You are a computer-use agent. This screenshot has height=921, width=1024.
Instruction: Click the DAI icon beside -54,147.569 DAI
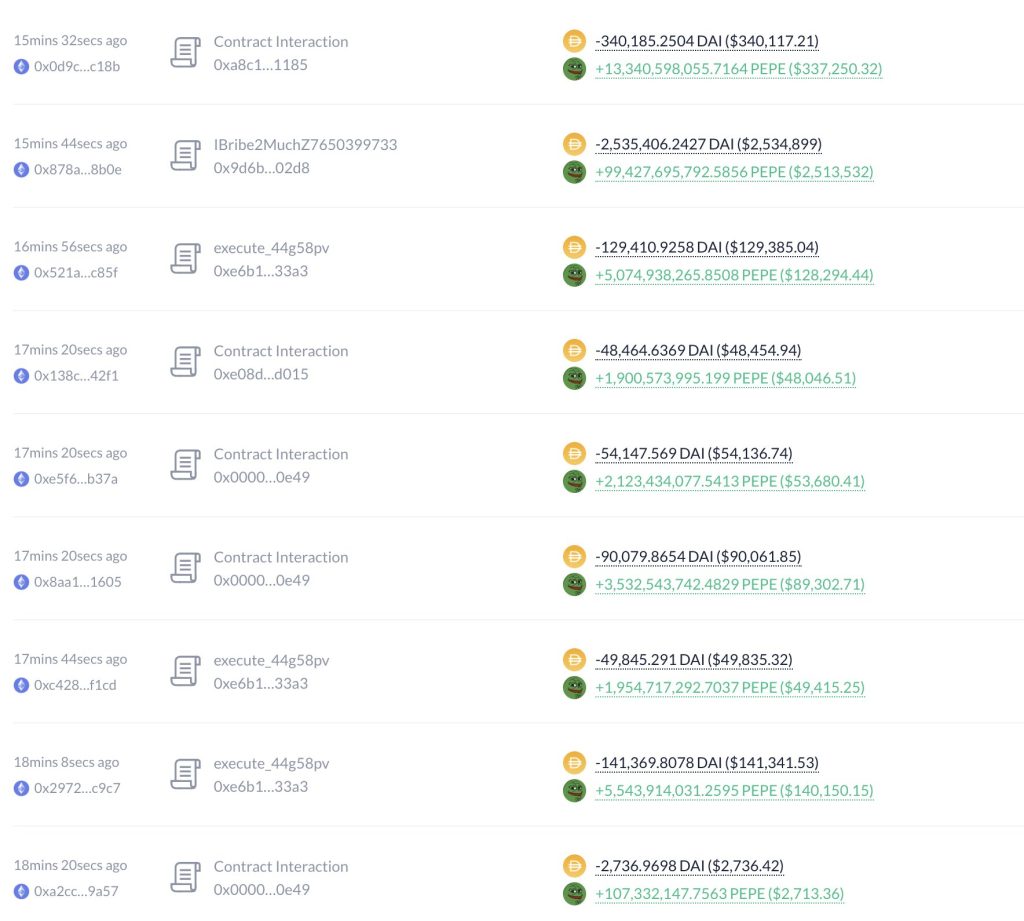pos(574,454)
